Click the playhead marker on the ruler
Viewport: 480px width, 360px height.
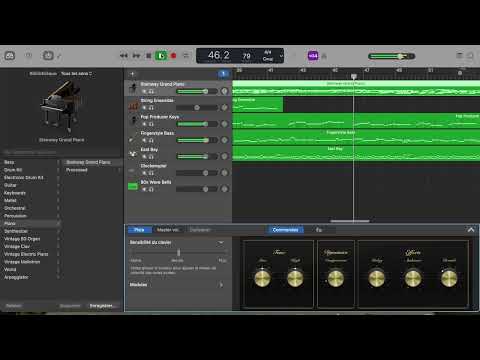click(x=354, y=76)
